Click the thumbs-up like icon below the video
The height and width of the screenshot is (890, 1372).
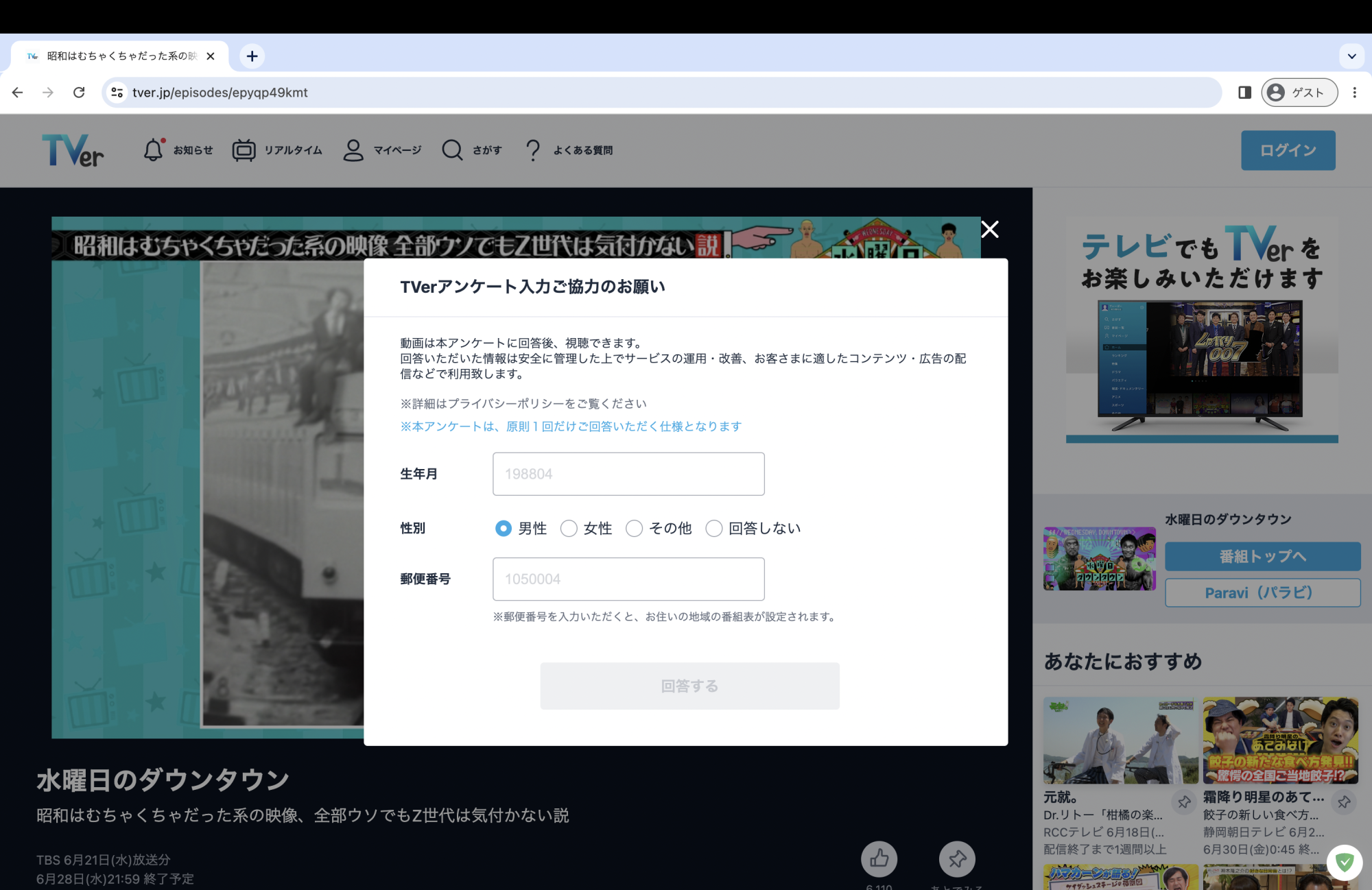tap(879, 859)
